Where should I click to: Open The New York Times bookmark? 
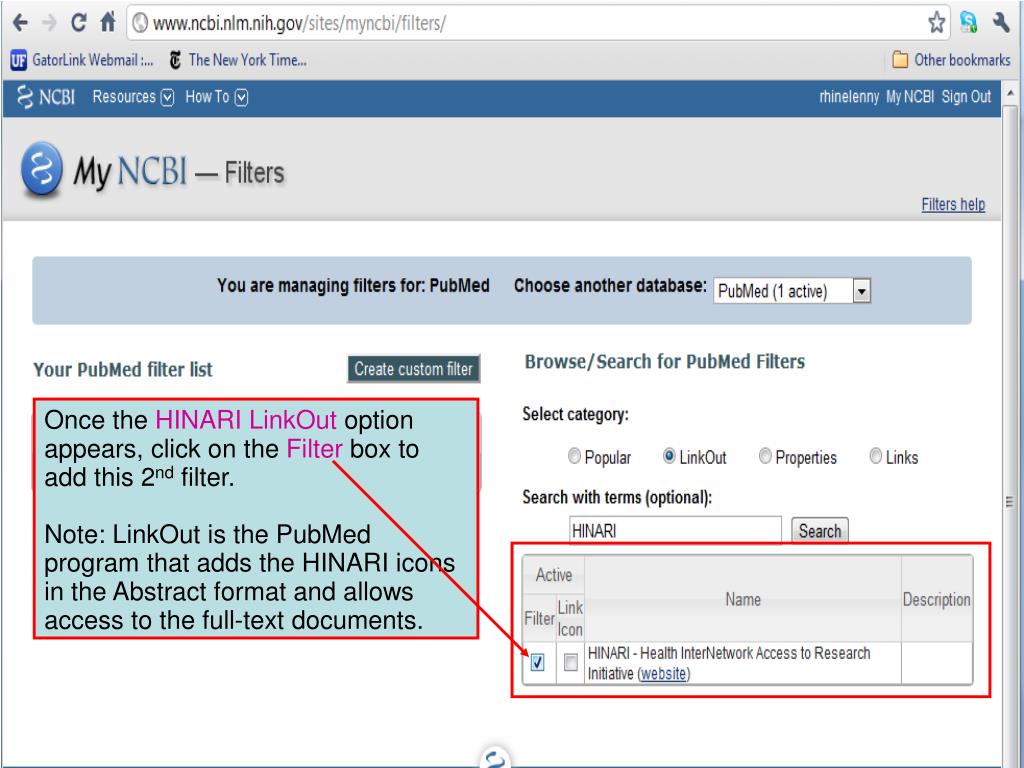pos(238,60)
